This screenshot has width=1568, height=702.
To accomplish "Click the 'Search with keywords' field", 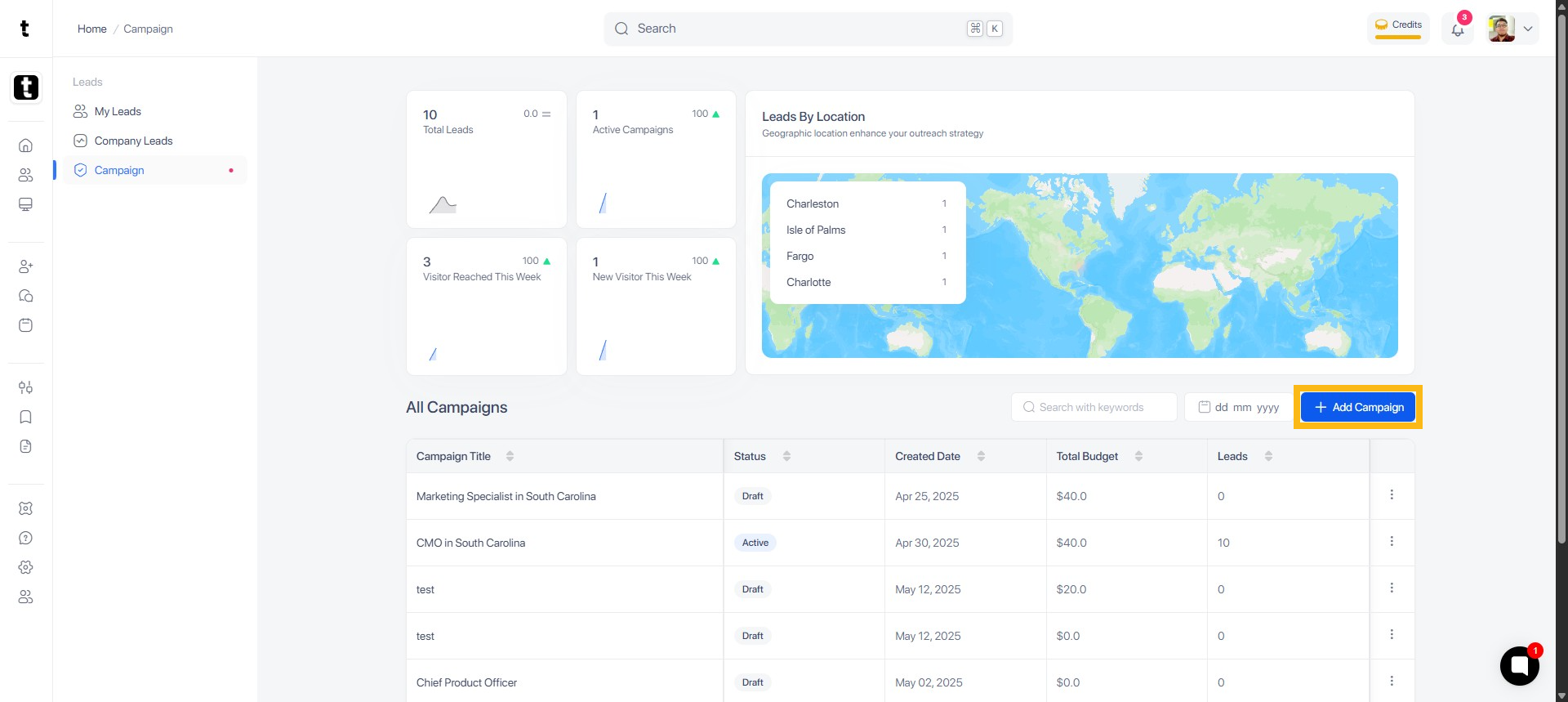I will pos(1094,407).
